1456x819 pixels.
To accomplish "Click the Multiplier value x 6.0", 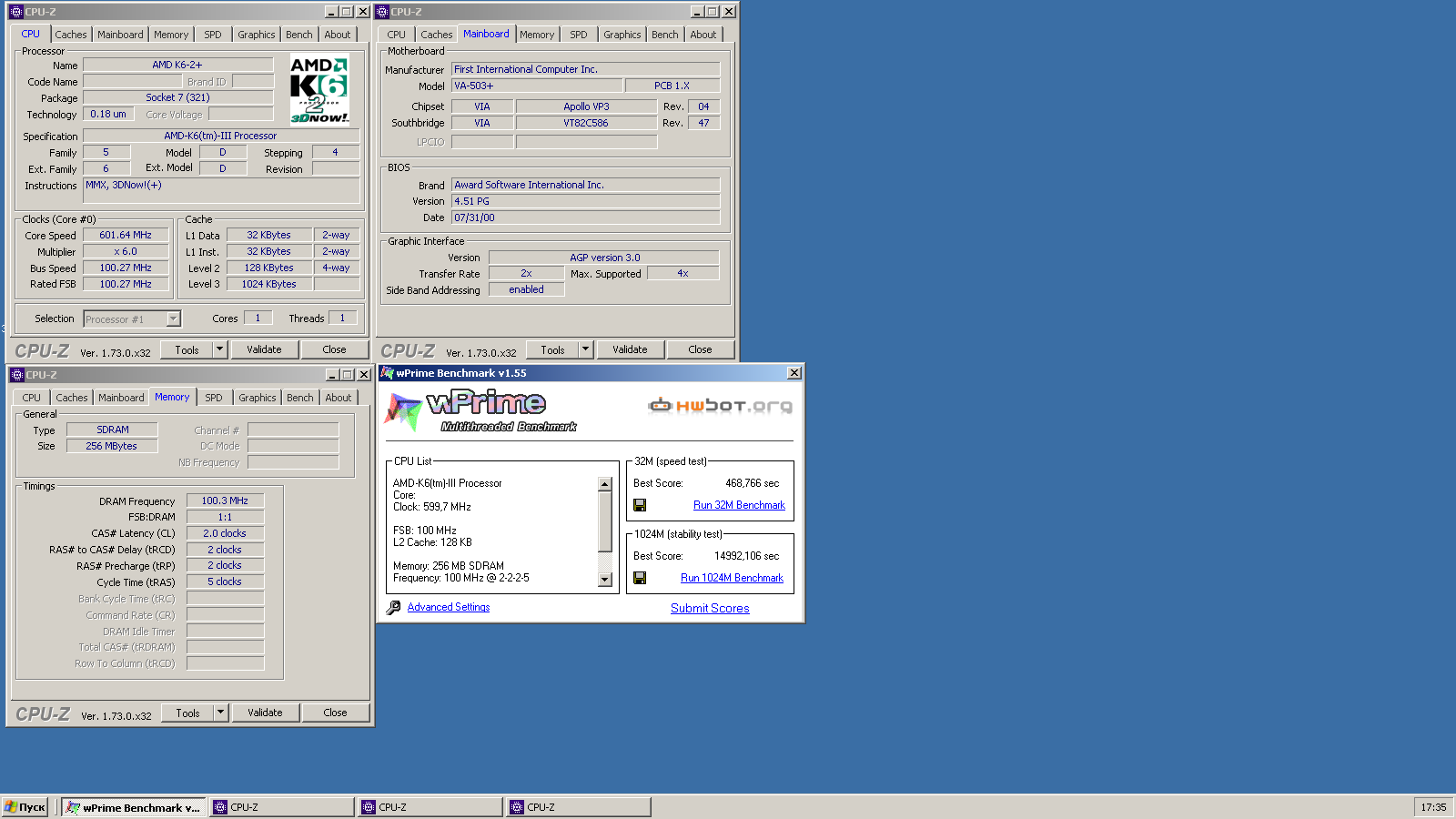I will point(126,251).
